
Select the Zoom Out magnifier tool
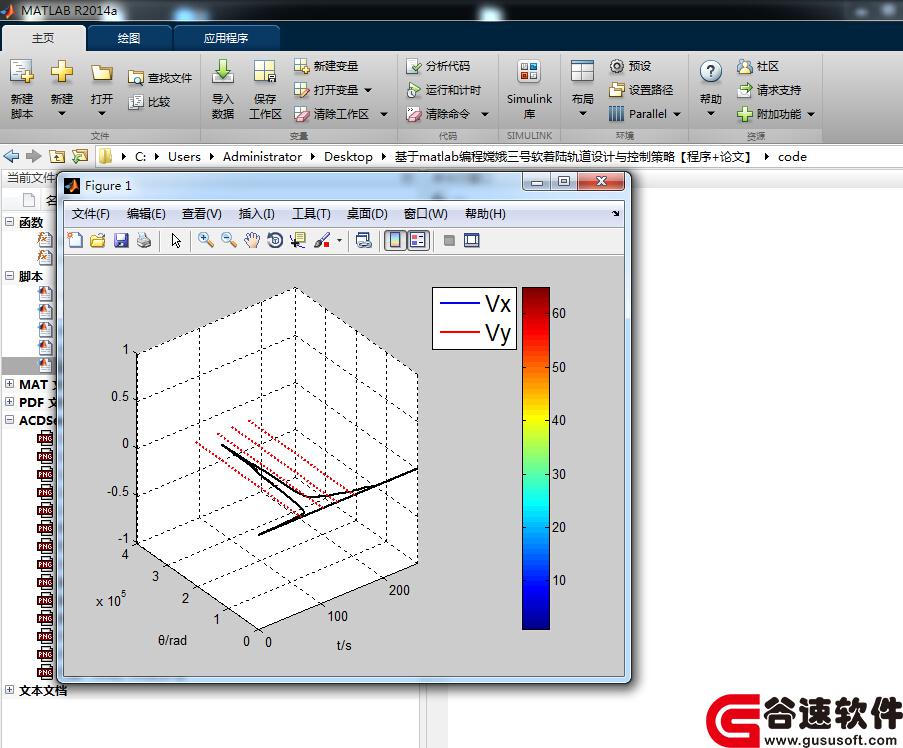[229, 240]
